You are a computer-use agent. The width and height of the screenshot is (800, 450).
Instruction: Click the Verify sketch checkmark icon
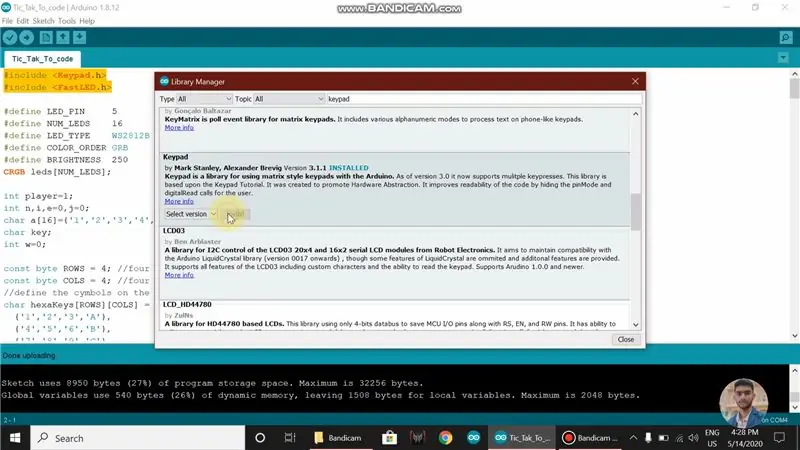[x=10, y=37]
